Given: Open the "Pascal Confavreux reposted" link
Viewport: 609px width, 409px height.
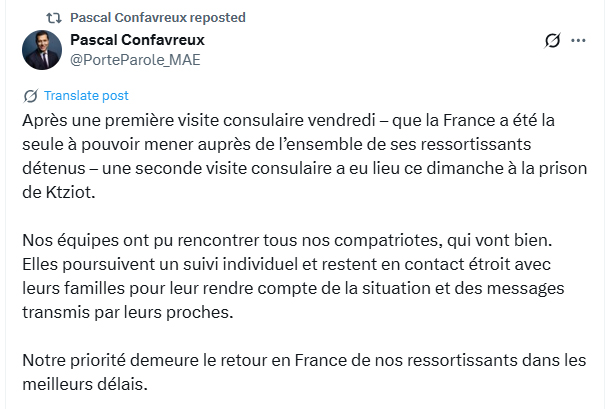Looking at the screenshot, I should 157,18.
